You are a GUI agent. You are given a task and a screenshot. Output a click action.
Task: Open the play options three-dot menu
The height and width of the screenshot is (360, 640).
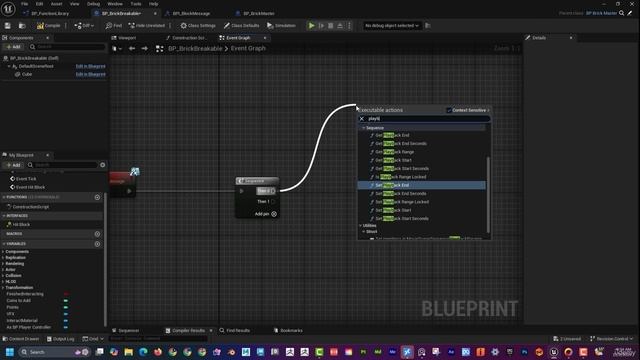pyautogui.click(x=349, y=26)
